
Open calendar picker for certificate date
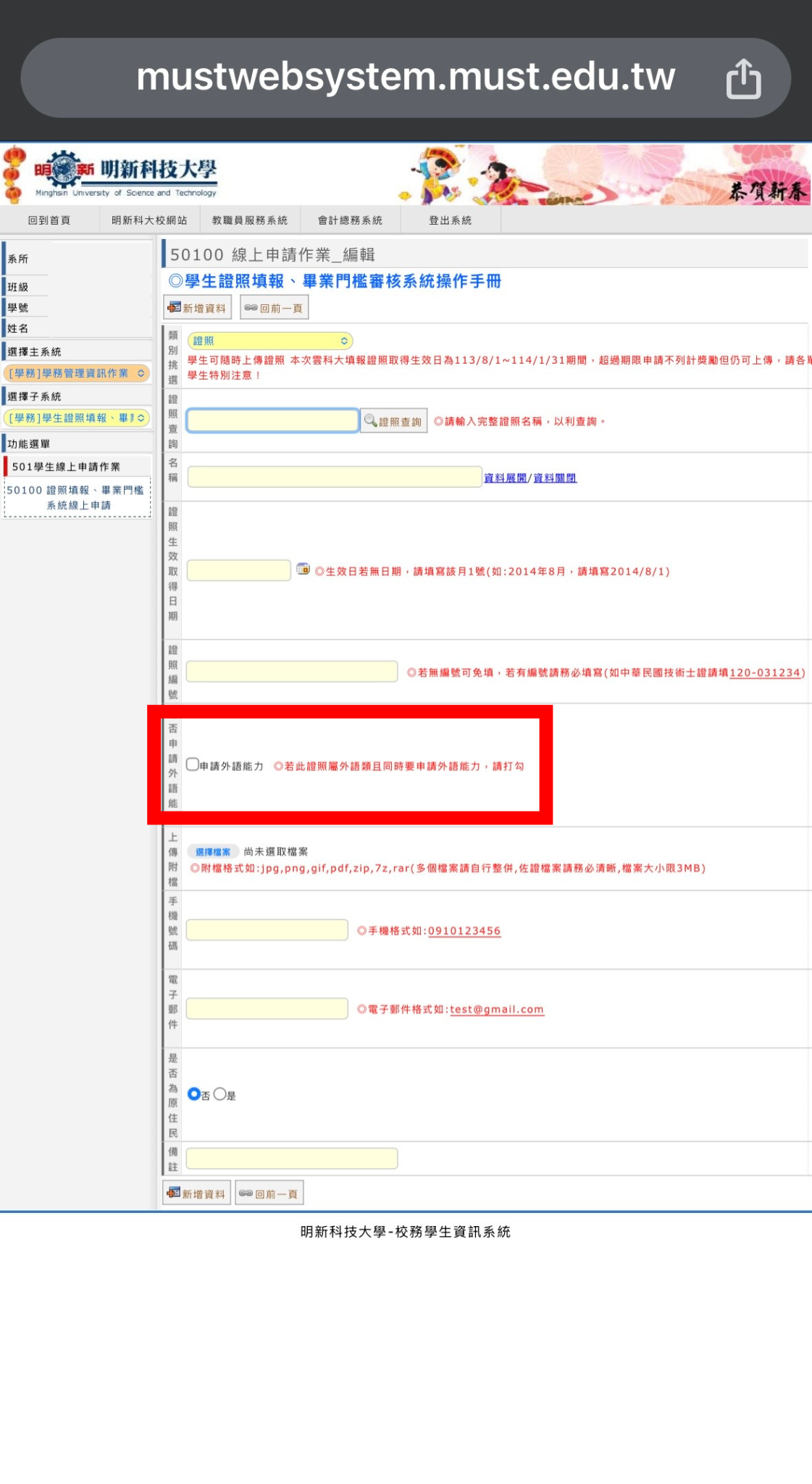coord(303,570)
